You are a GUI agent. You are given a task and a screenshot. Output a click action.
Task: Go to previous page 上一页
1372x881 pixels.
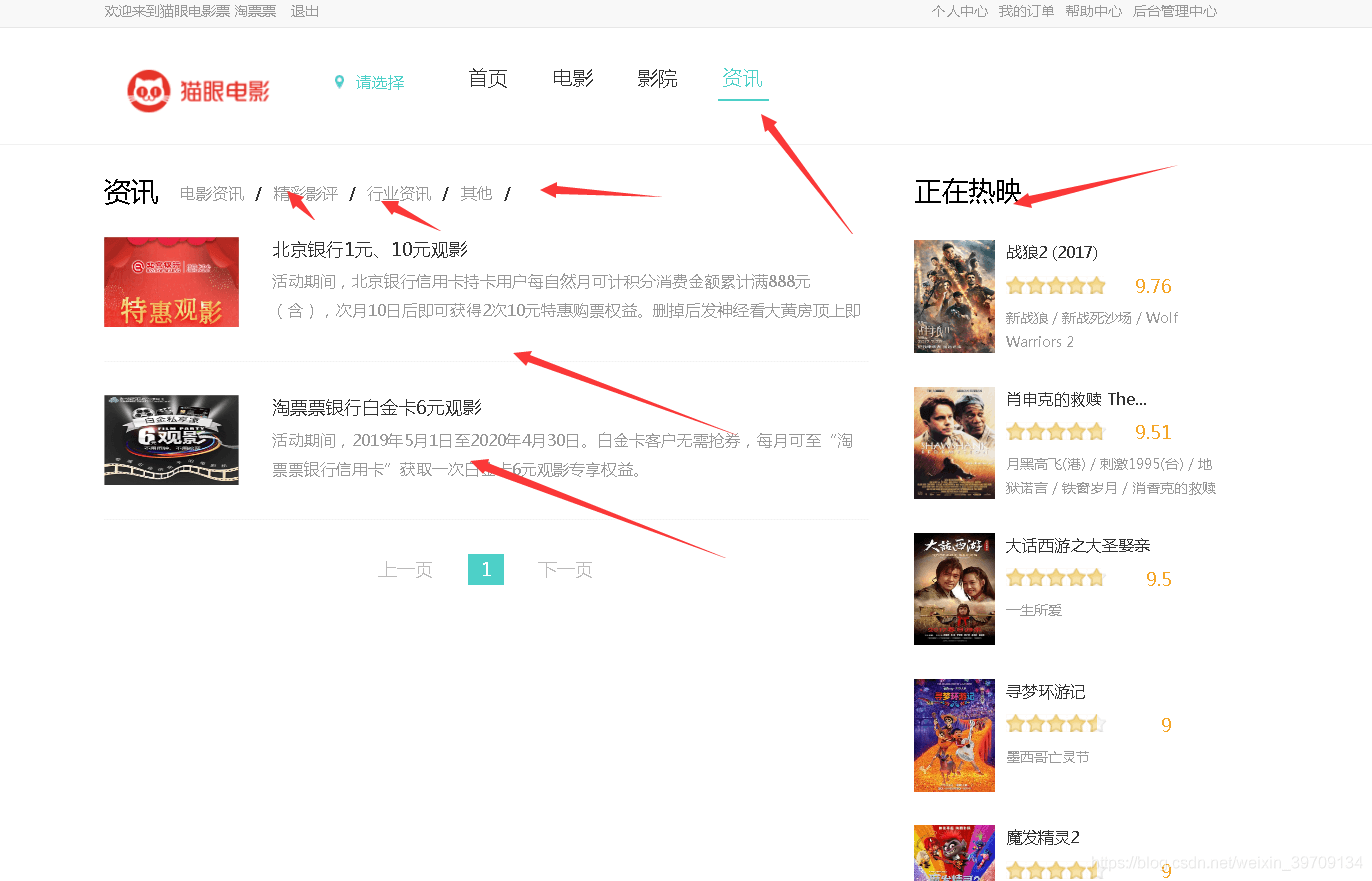405,570
